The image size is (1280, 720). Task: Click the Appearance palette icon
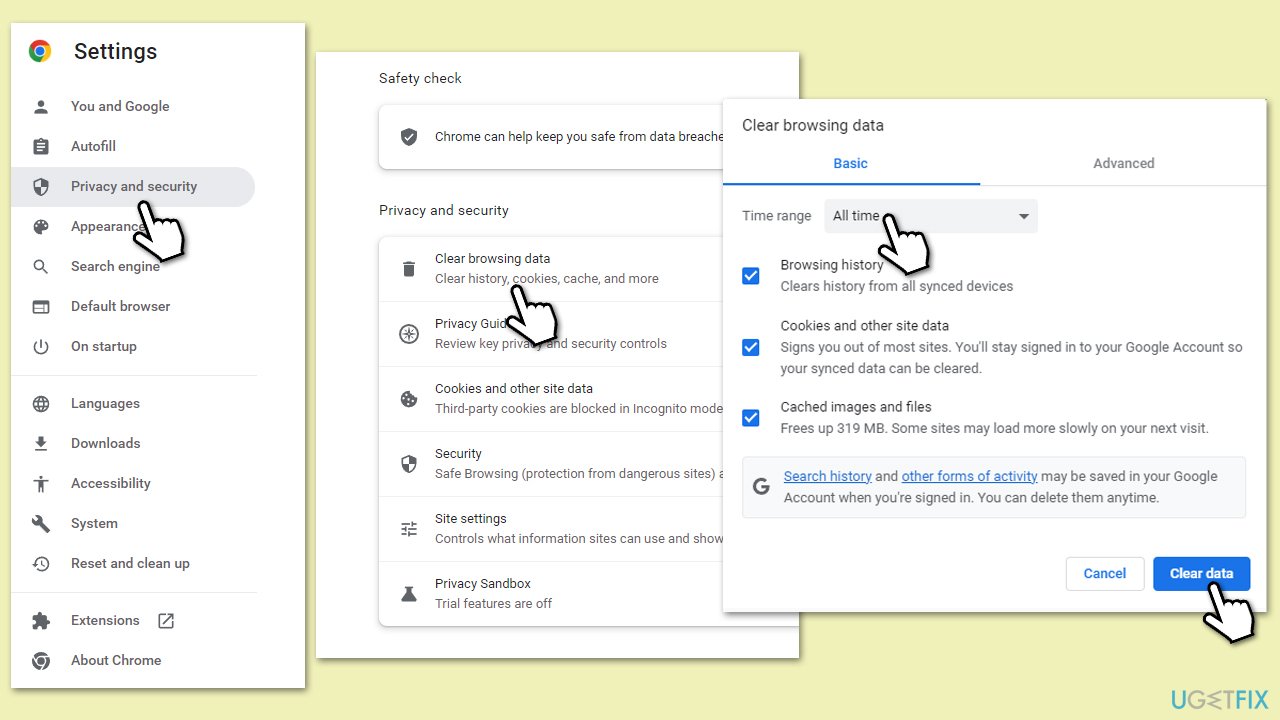click(x=41, y=226)
